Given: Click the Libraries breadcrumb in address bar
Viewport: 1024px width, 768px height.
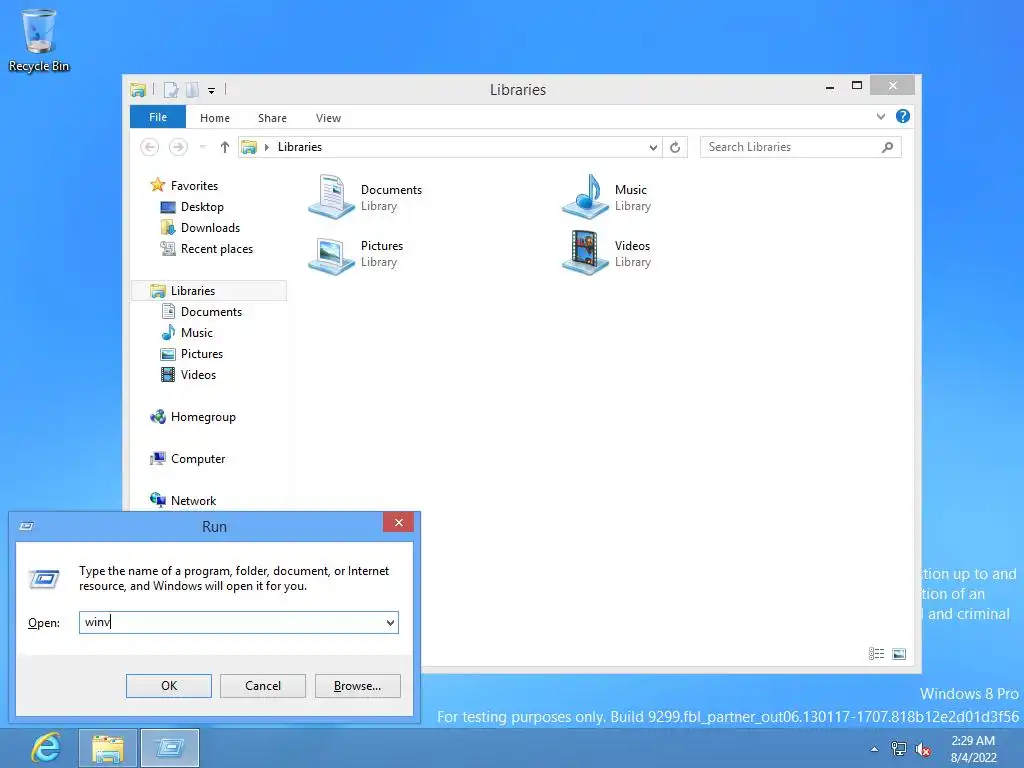Looking at the screenshot, I should point(300,147).
